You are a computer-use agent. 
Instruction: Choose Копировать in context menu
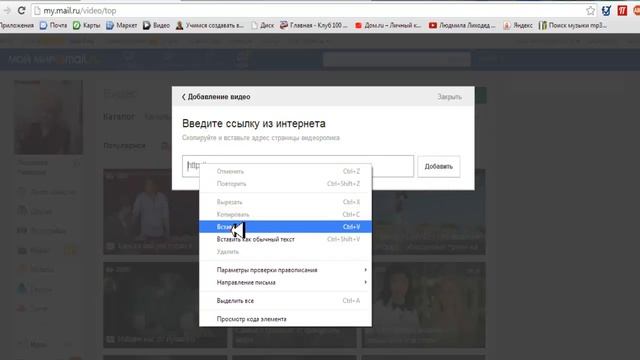[x=285, y=214]
